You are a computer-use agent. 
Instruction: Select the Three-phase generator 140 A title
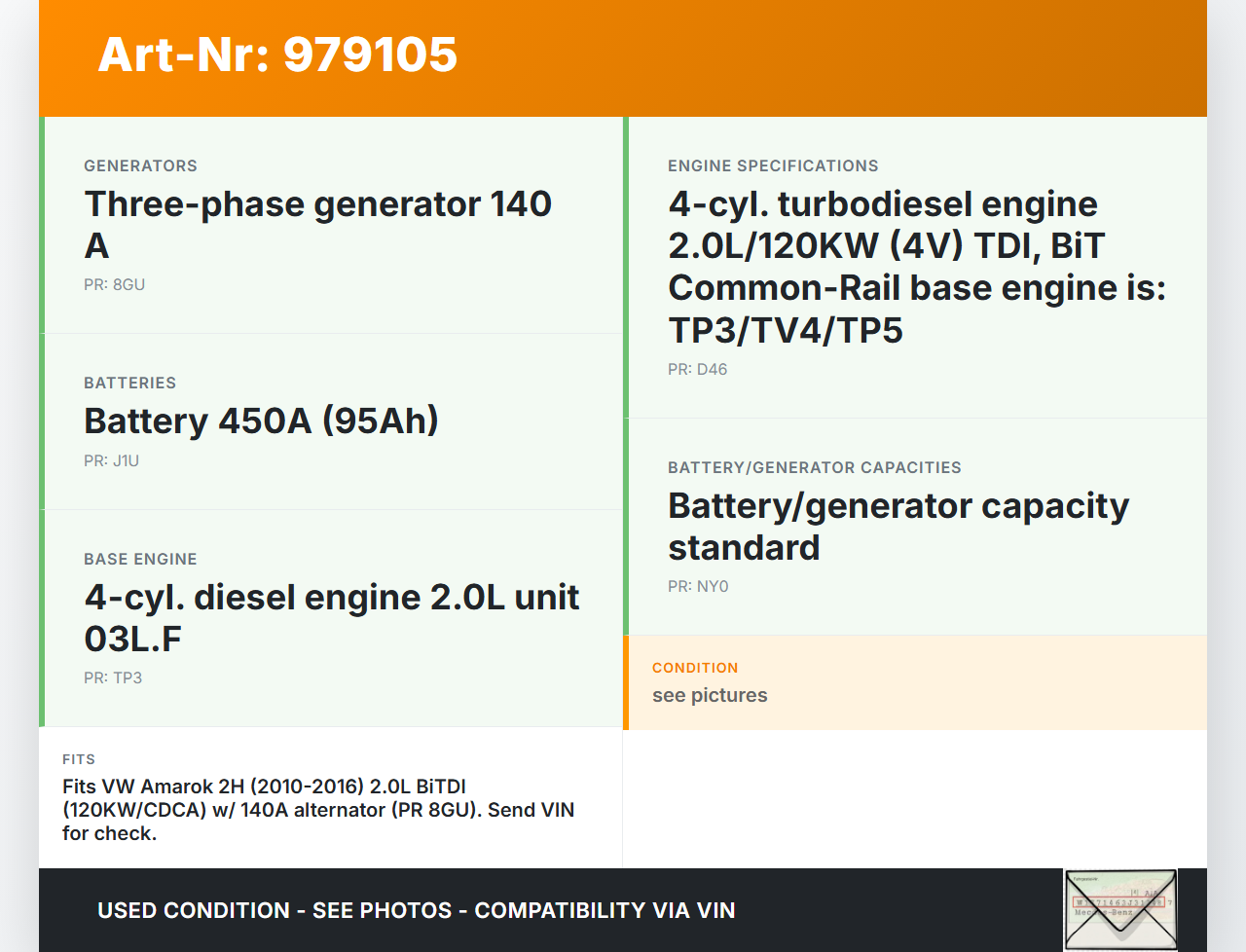(317, 225)
